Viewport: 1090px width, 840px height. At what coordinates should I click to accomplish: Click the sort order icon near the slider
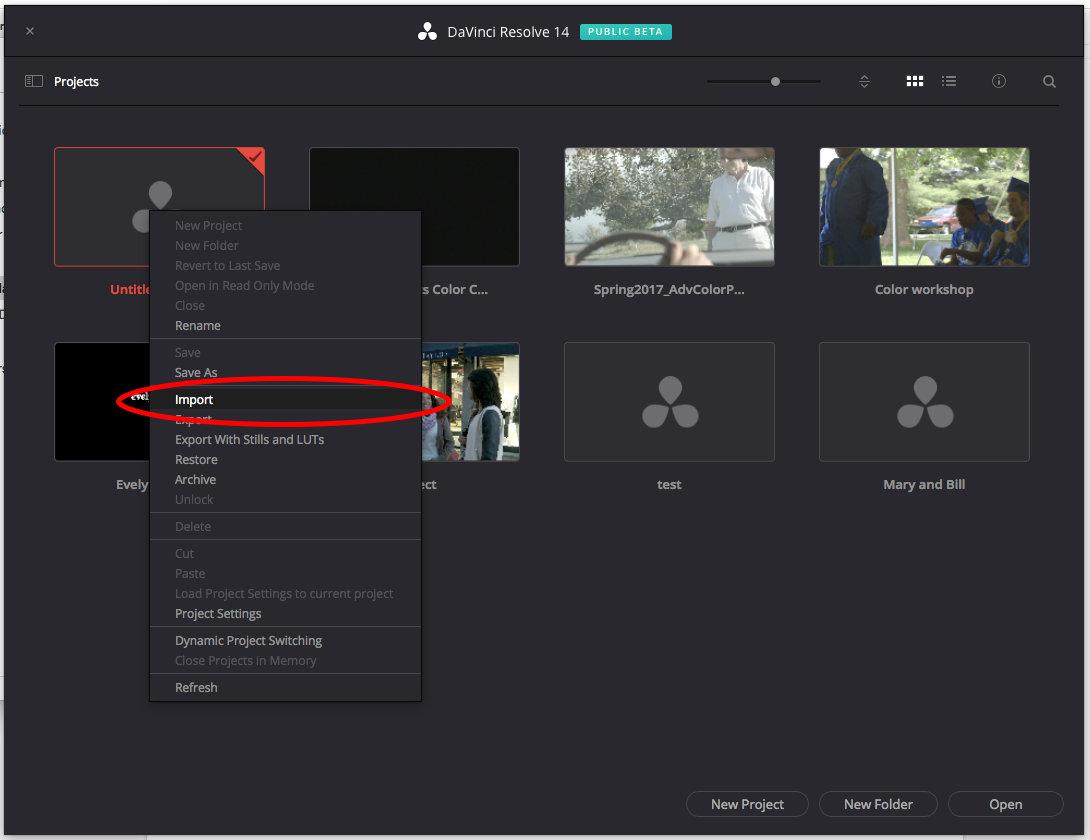863,81
